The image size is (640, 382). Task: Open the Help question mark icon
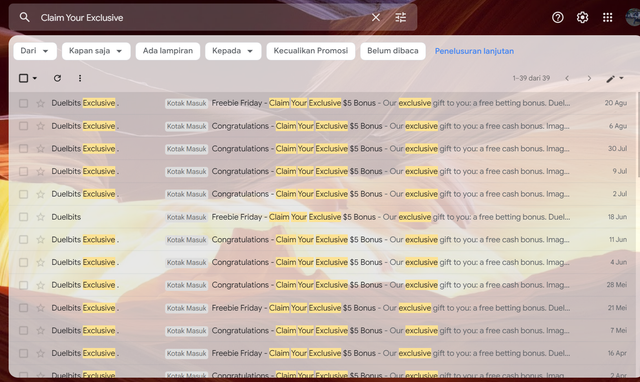(x=558, y=18)
